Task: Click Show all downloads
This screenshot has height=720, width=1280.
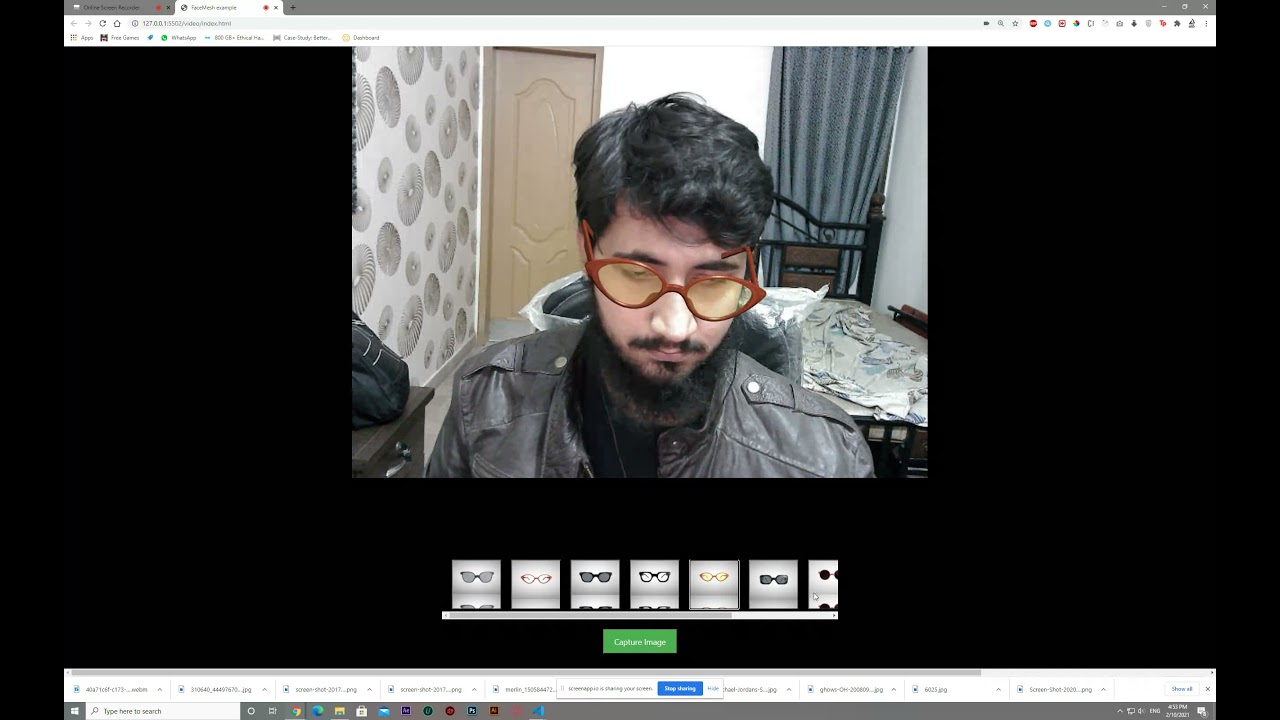Action: 1182,689
